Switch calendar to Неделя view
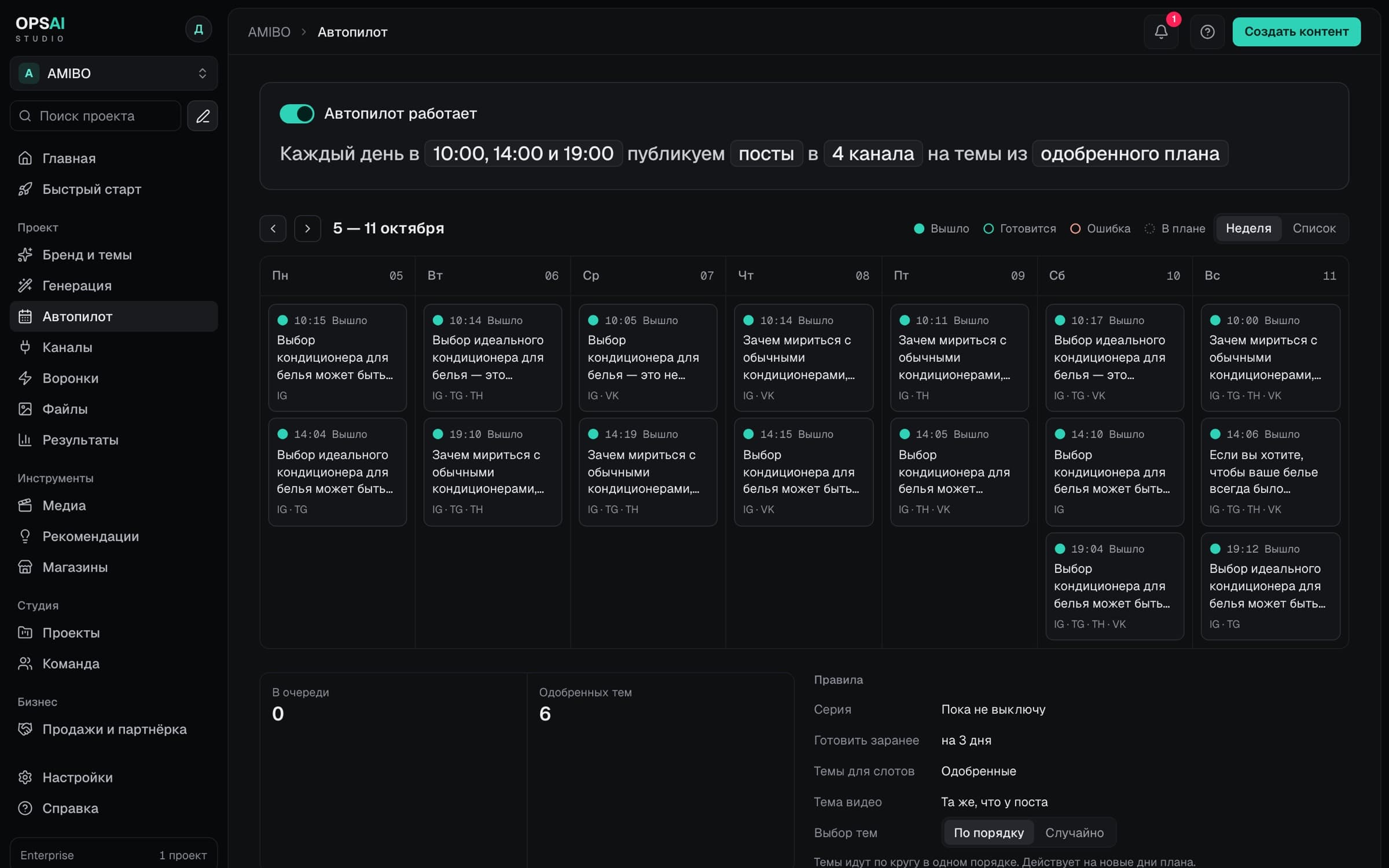1389x868 pixels. [x=1248, y=229]
